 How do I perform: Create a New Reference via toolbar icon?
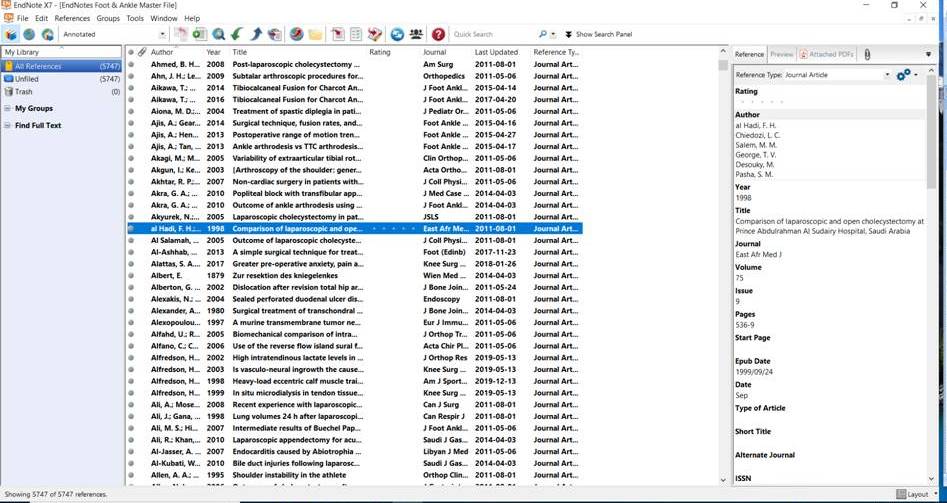coord(199,34)
